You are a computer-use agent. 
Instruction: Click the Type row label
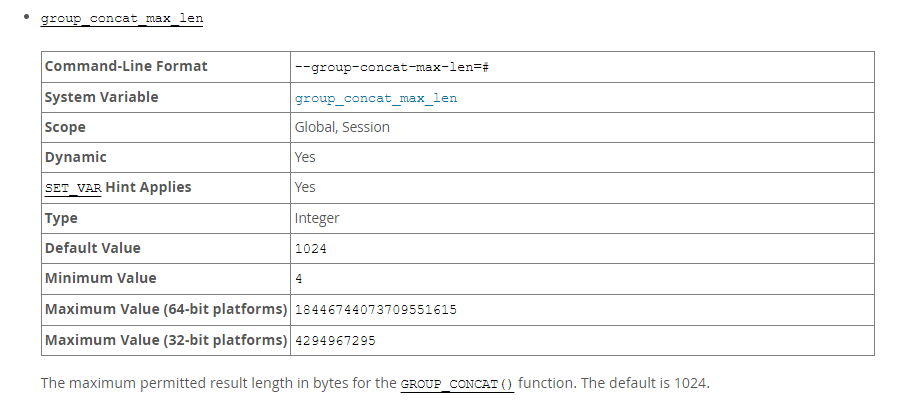tap(61, 218)
